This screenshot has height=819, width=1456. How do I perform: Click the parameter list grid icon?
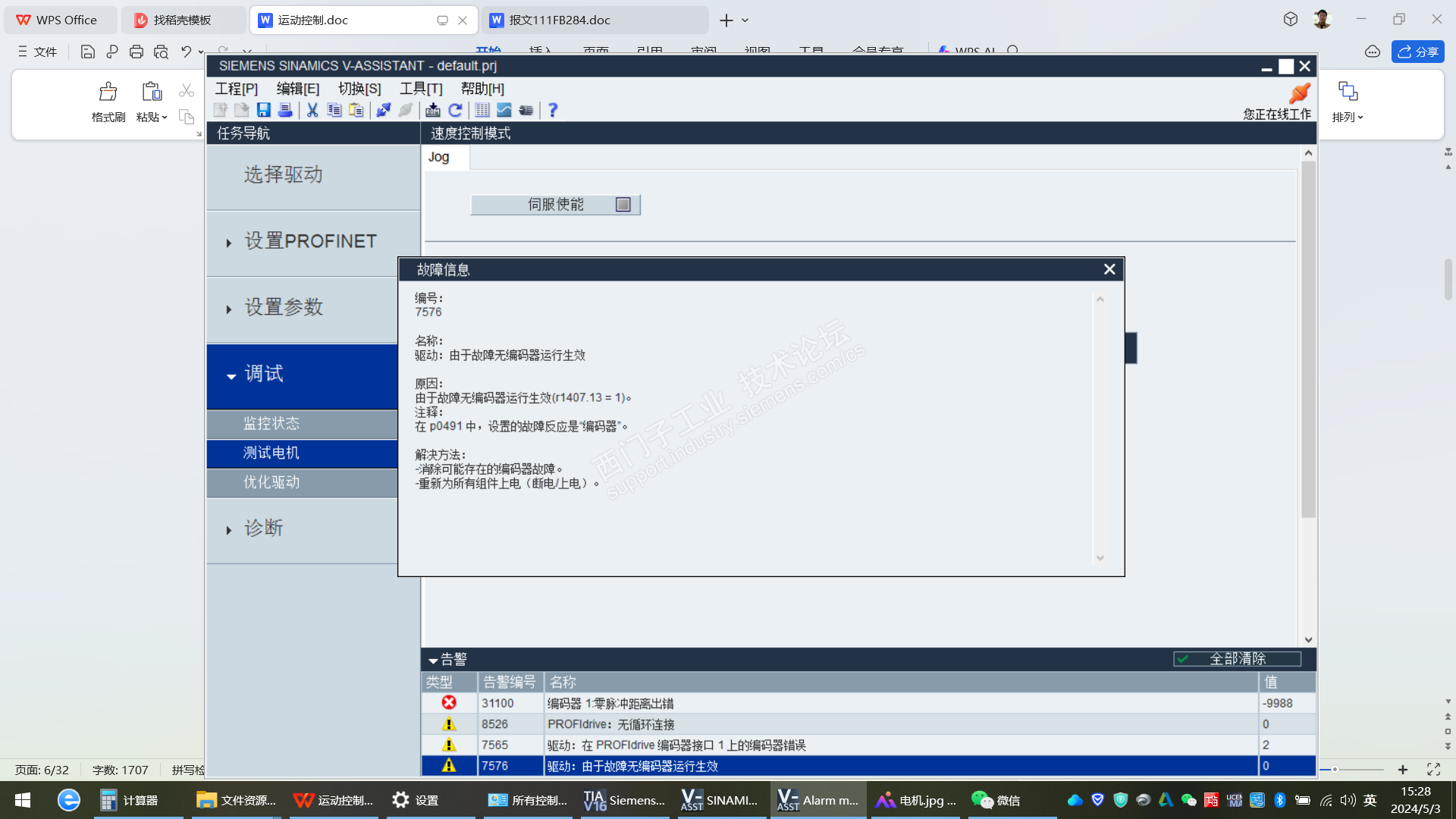coord(482,111)
